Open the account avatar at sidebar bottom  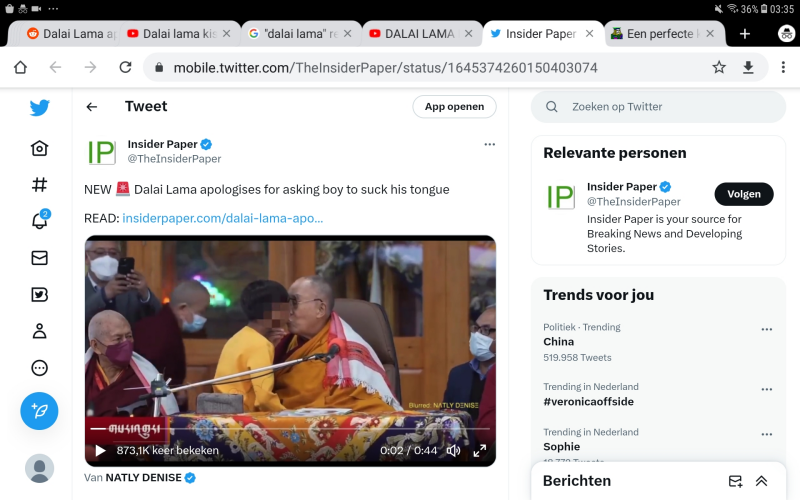pos(39,468)
